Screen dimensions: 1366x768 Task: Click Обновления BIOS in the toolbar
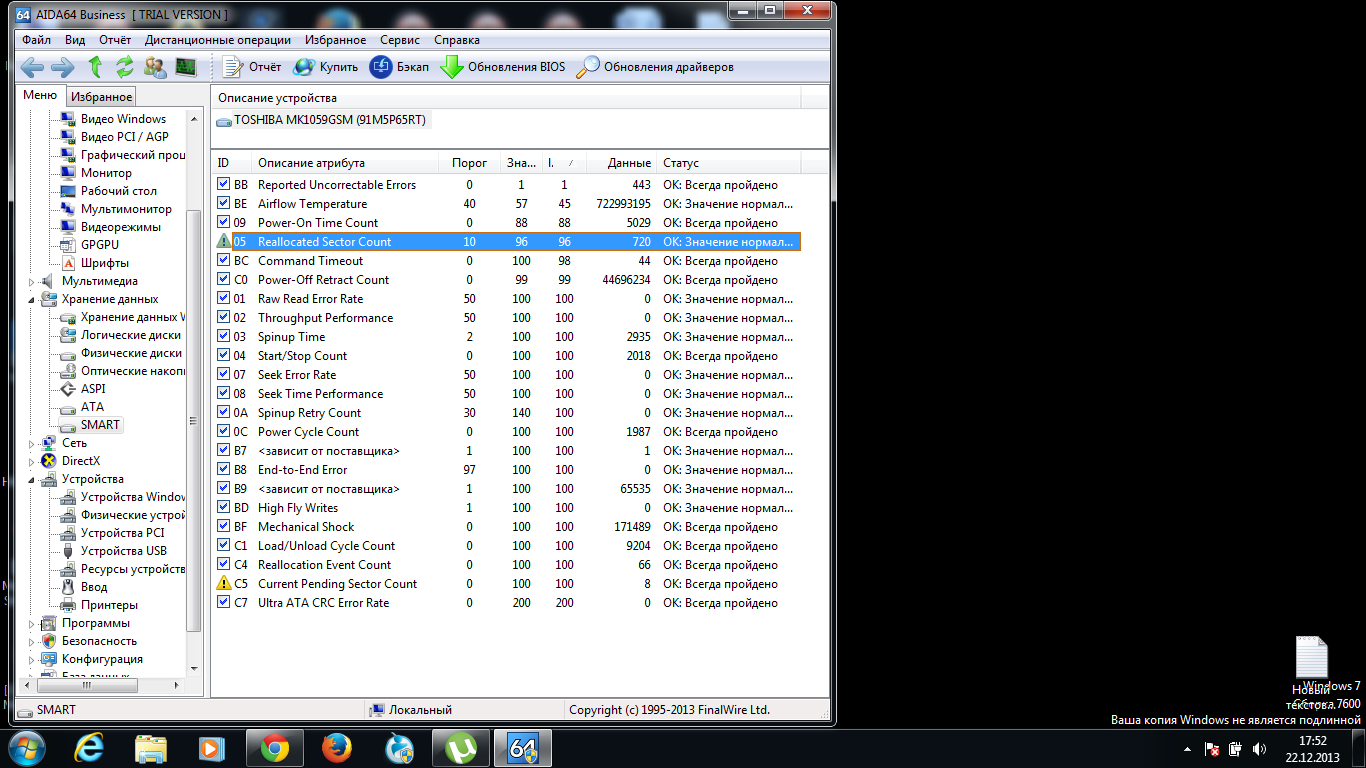pyautogui.click(x=503, y=67)
